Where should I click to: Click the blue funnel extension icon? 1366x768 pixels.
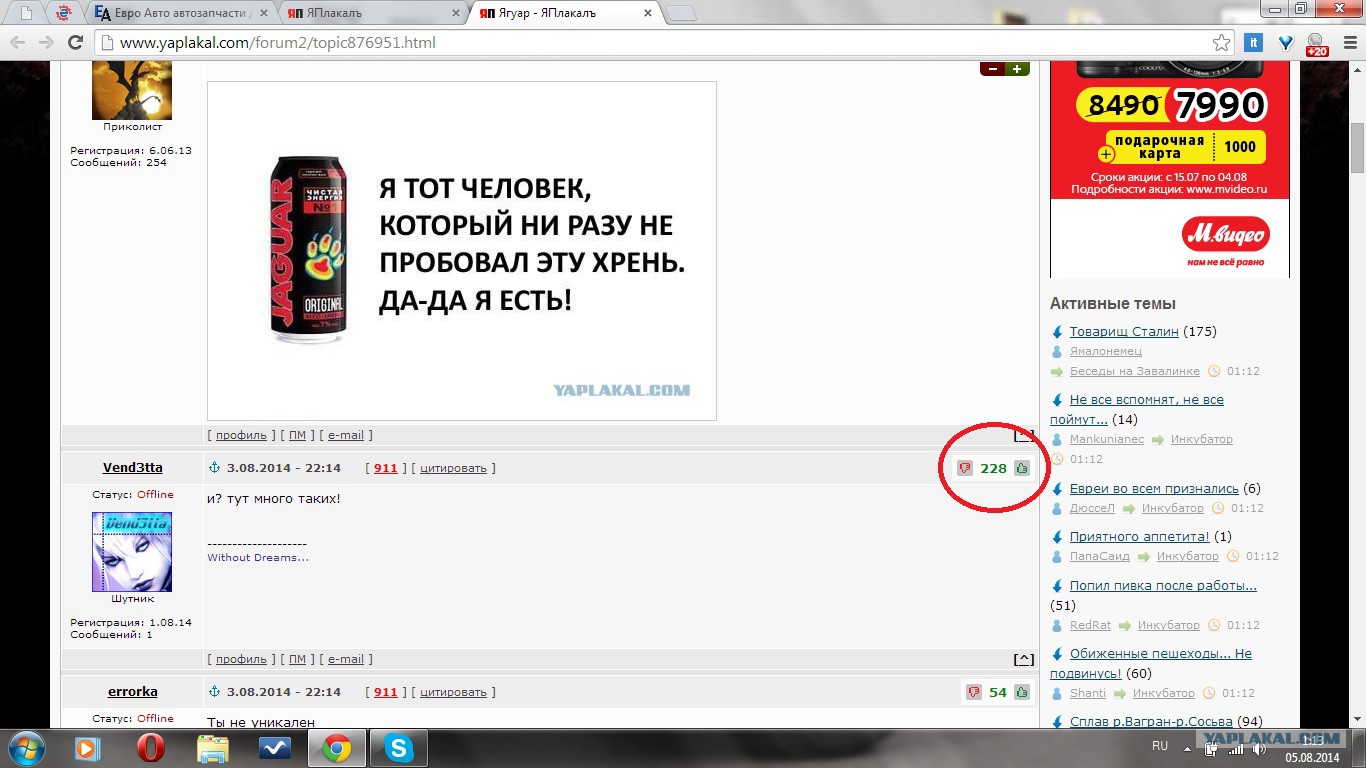[x=1286, y=43]
